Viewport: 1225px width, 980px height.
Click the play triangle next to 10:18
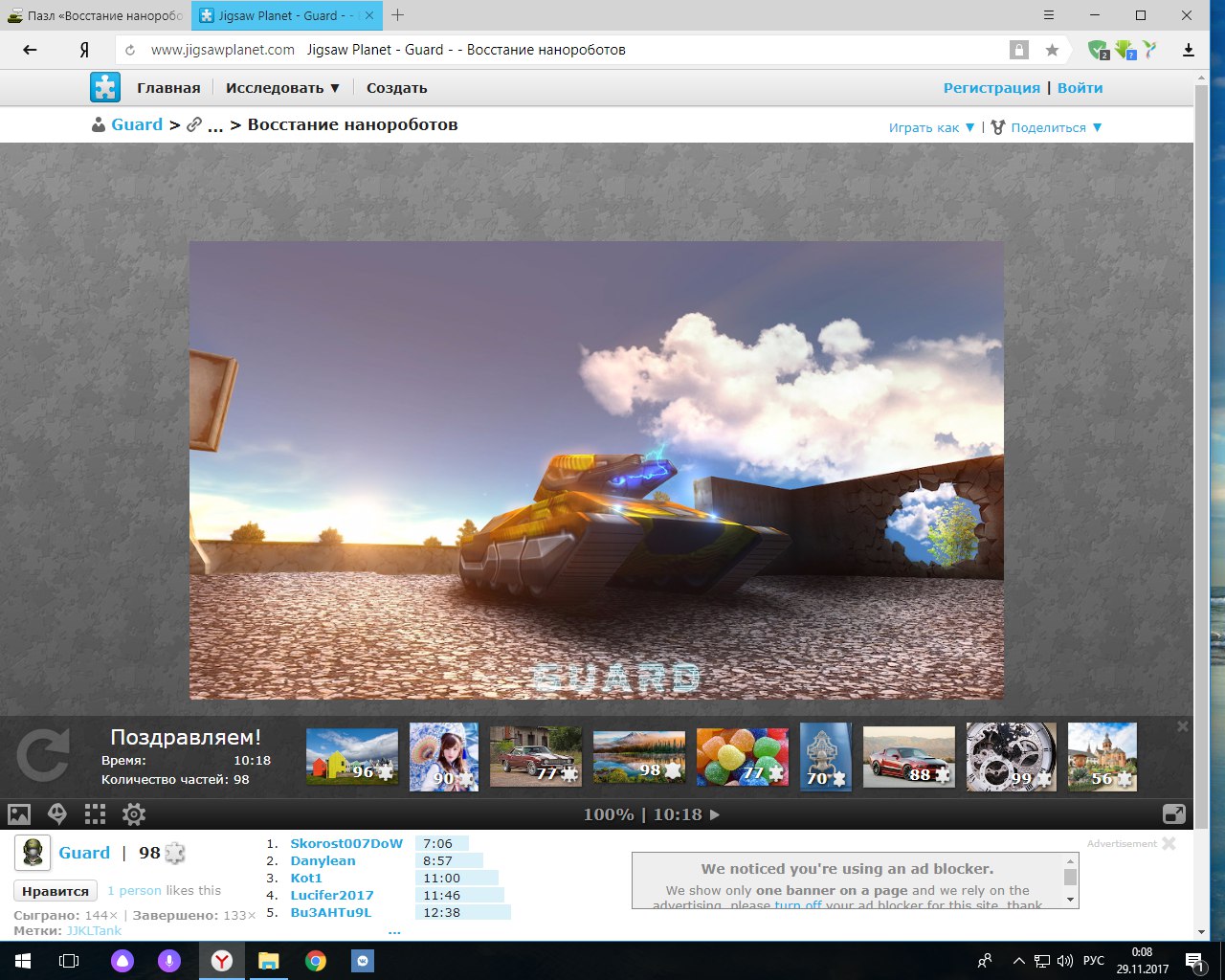(714, 814)
